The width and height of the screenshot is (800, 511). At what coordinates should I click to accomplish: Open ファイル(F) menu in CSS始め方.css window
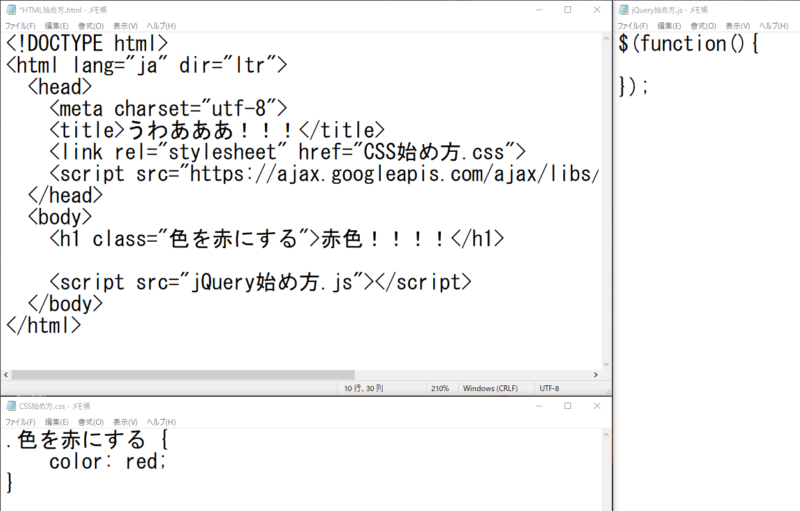click(20, 422)
